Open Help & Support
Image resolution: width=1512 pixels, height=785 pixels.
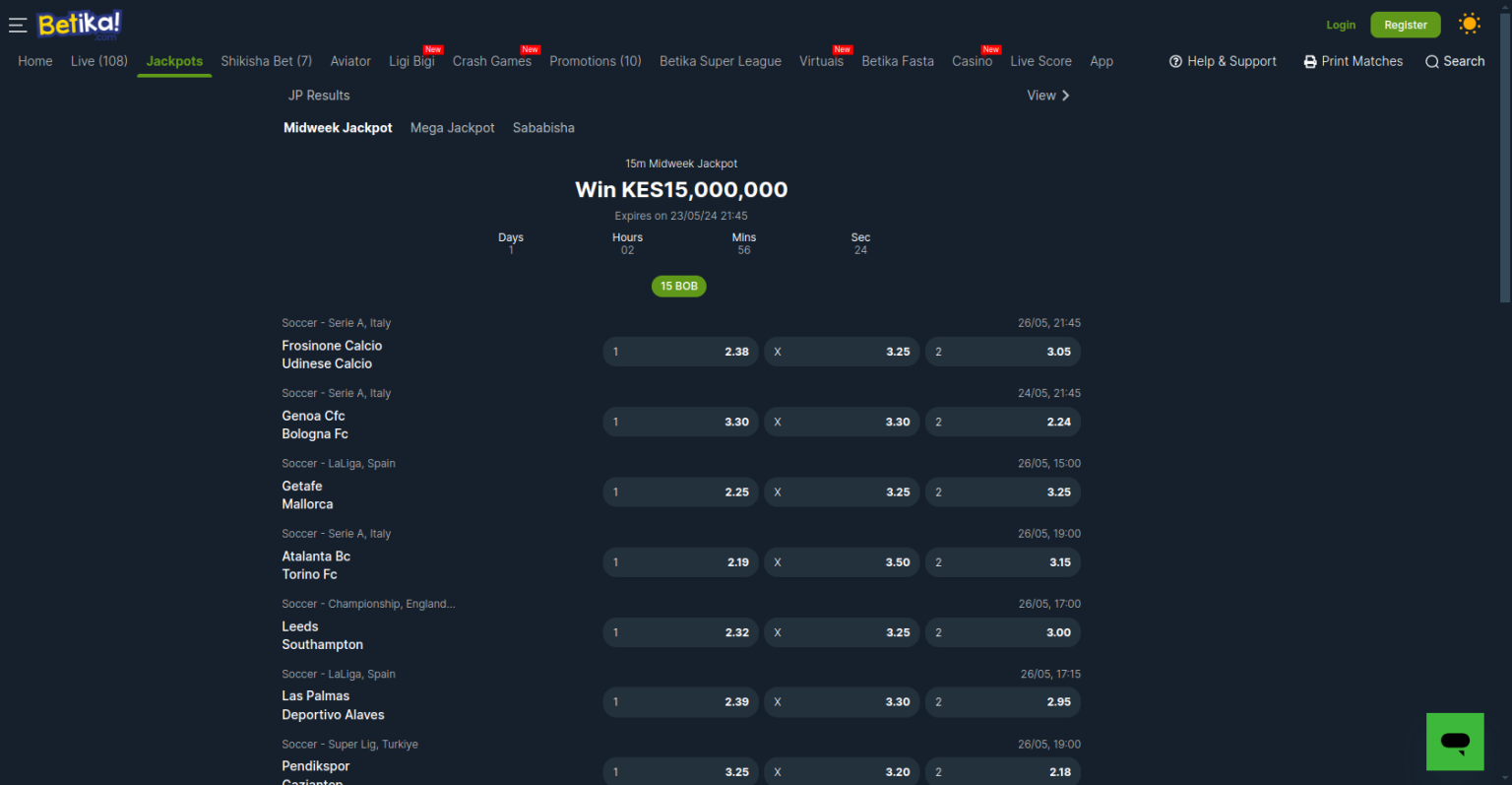tap(1223, 61)
